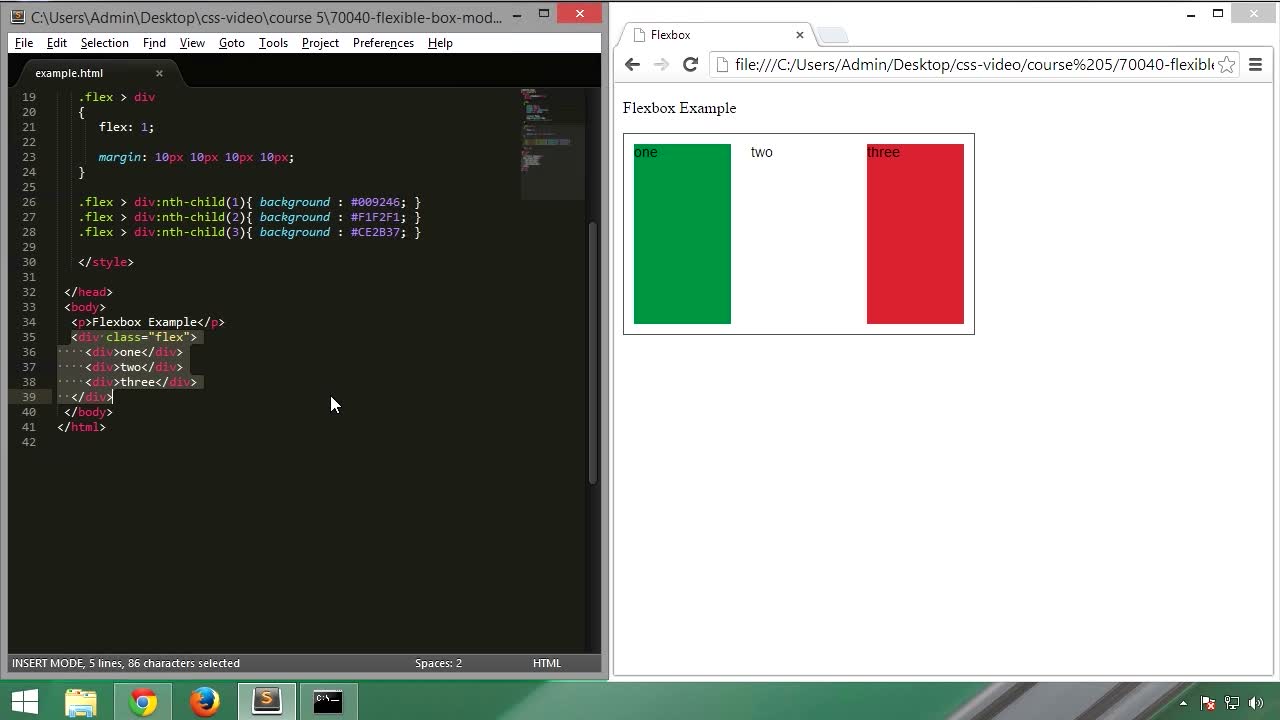Close the Flexbox browser tab
The height and width of the screenshot is (720, 1280).
point(799,35)
